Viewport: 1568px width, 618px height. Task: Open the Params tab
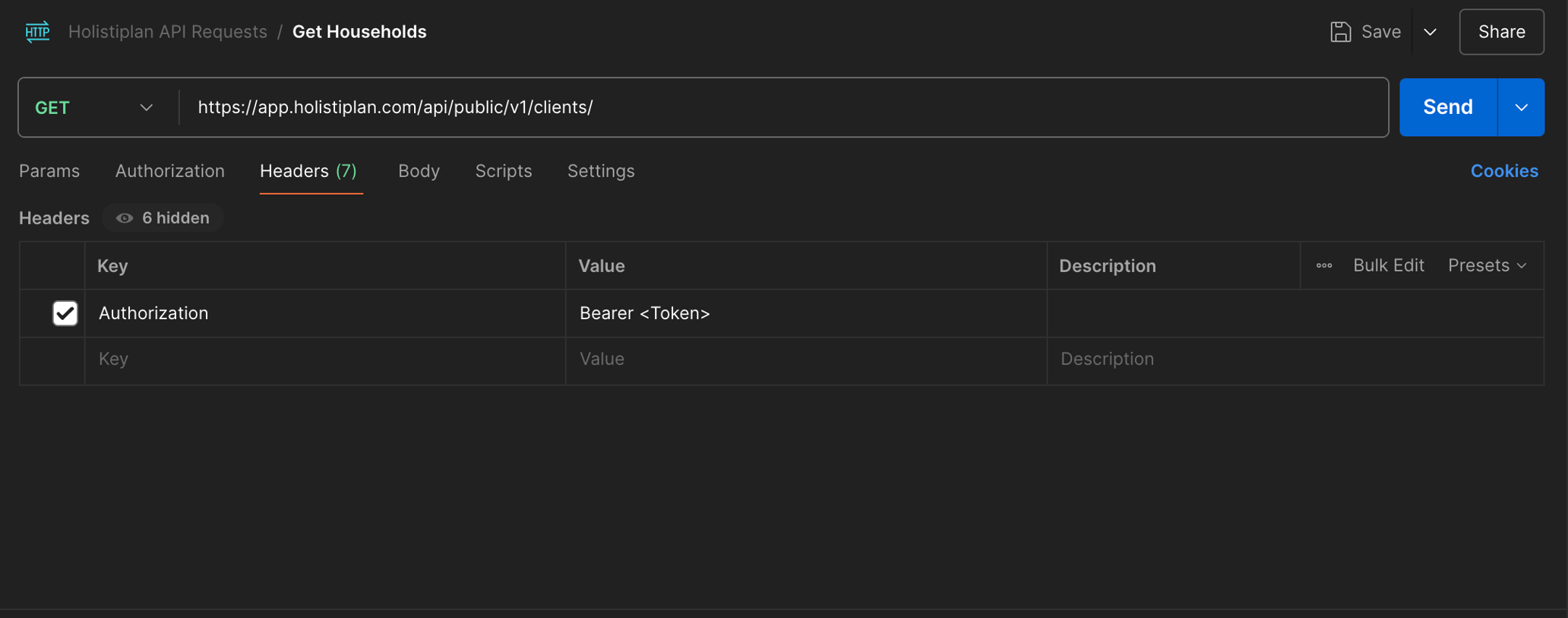point(49,171)
